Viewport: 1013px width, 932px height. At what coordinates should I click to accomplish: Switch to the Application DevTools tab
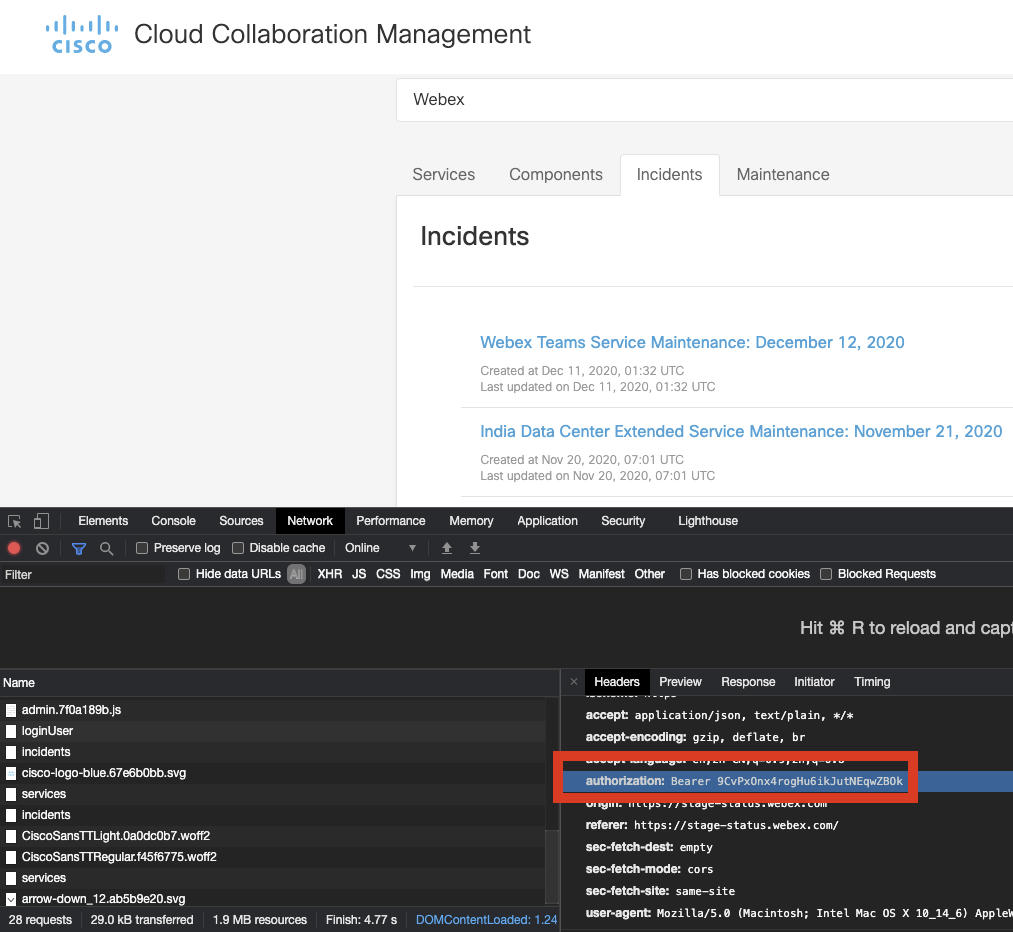click(547, 521)
